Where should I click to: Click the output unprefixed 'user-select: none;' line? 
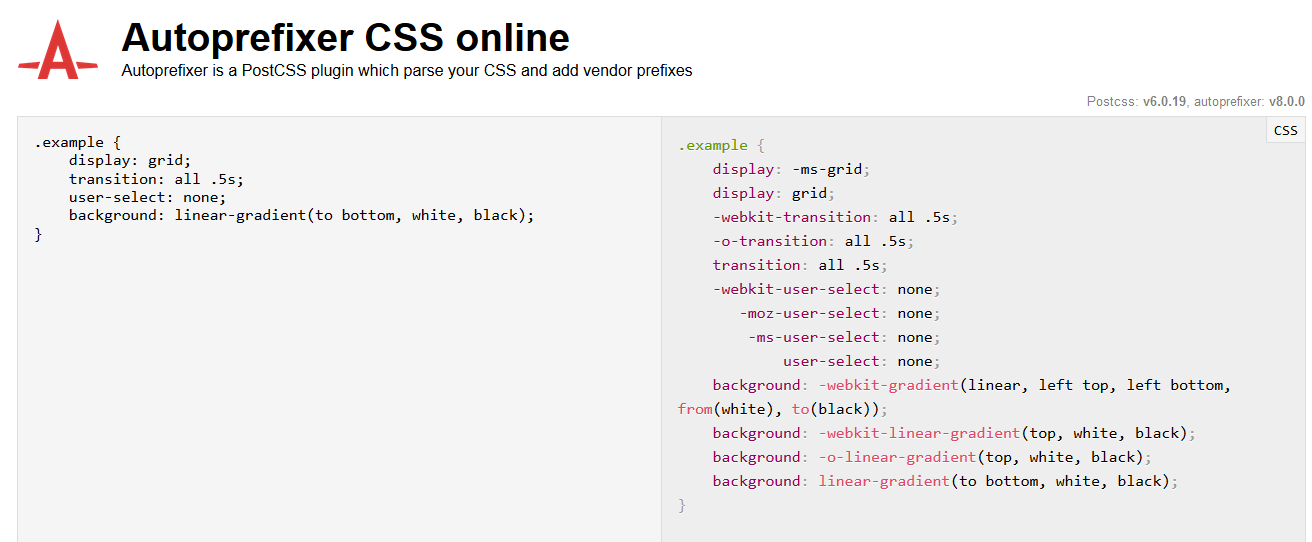point(862,361)
